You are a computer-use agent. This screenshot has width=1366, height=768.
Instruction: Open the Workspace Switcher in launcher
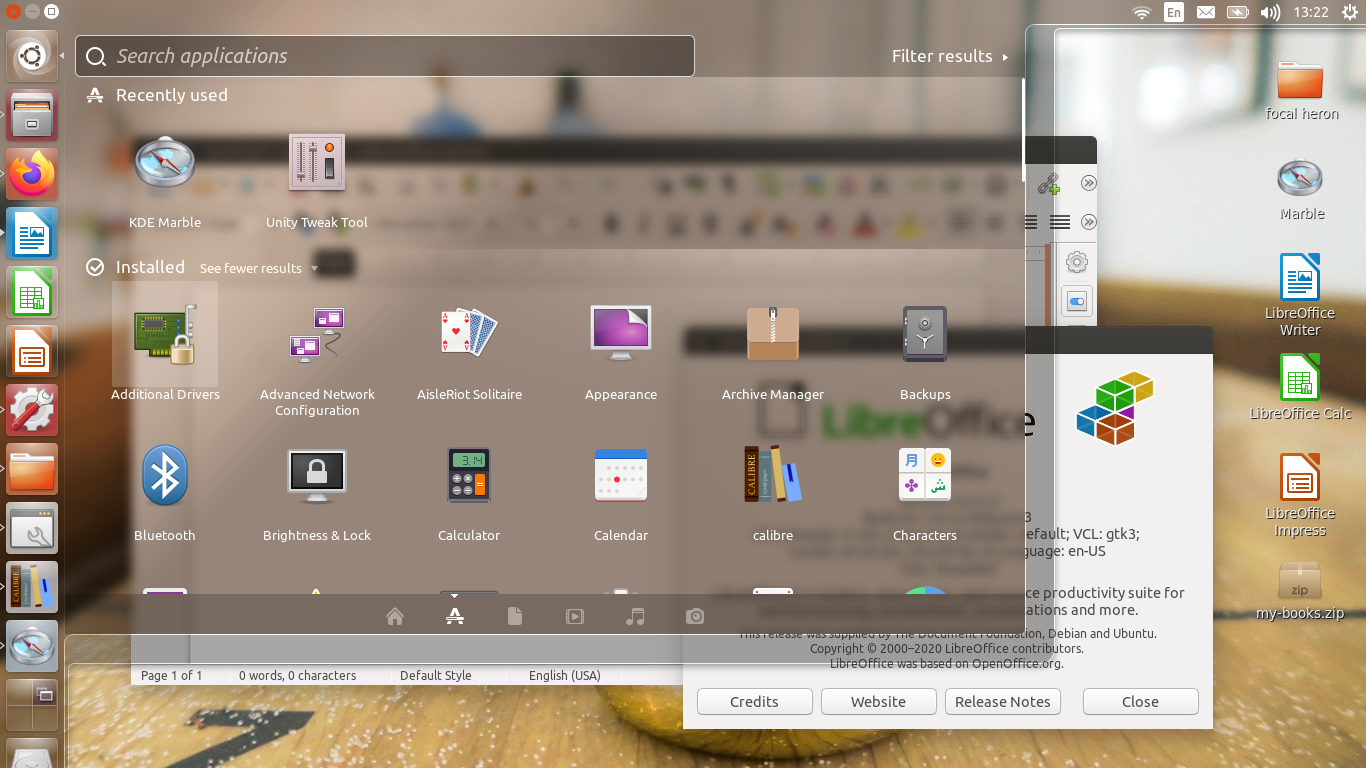tap(33, 704)
